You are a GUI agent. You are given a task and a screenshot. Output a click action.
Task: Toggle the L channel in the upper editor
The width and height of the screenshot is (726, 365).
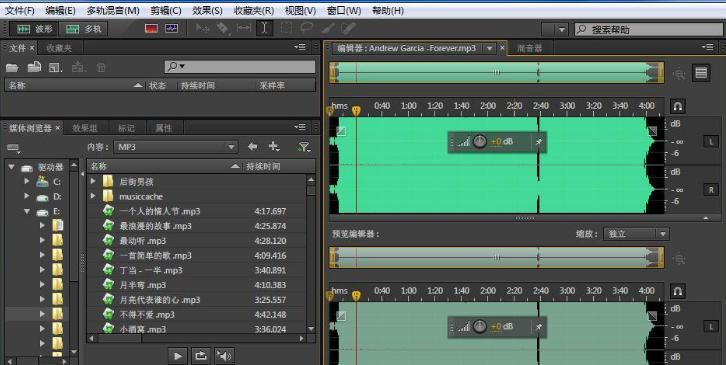[711, 141]
